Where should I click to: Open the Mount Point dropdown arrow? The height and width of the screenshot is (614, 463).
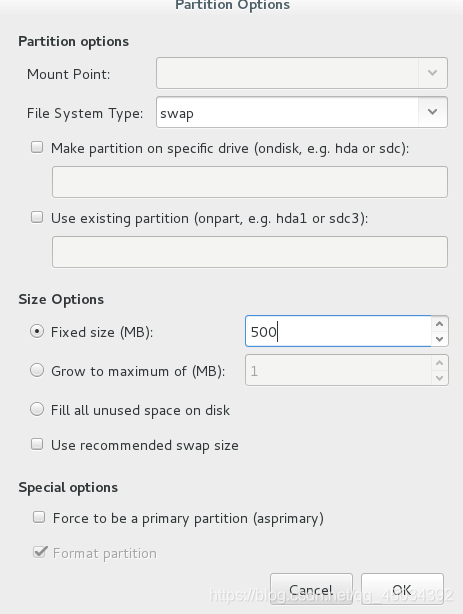(x=432, y=73)
